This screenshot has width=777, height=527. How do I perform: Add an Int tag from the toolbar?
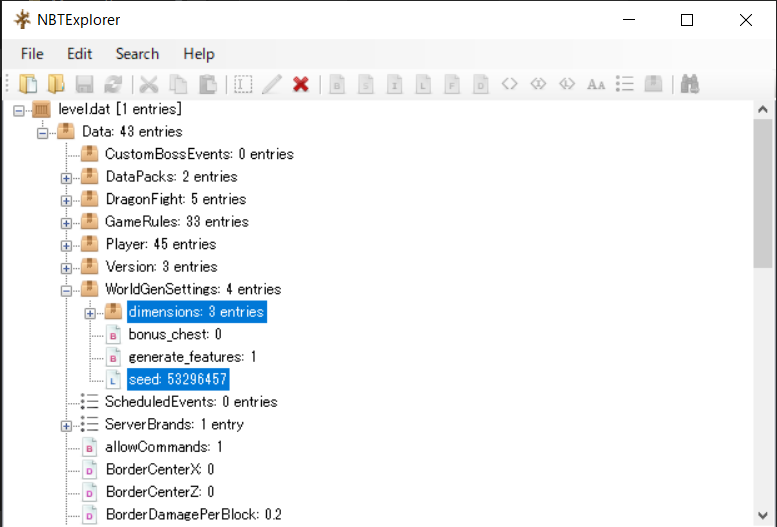pyautogui.click(x=394, y=84)
